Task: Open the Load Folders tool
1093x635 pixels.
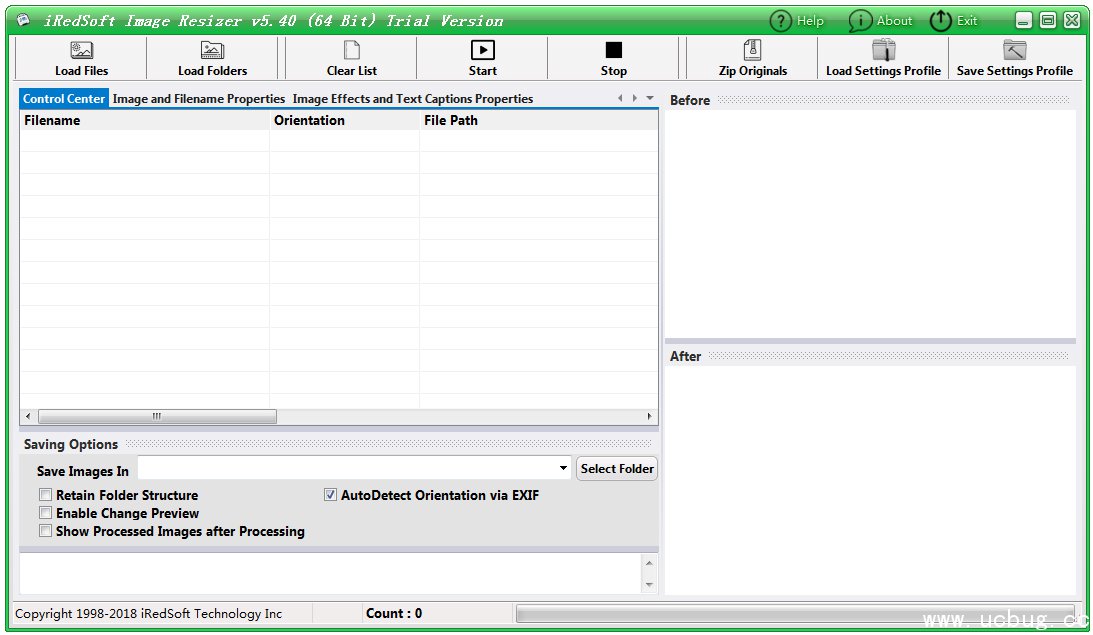Action: coord(212,51)
